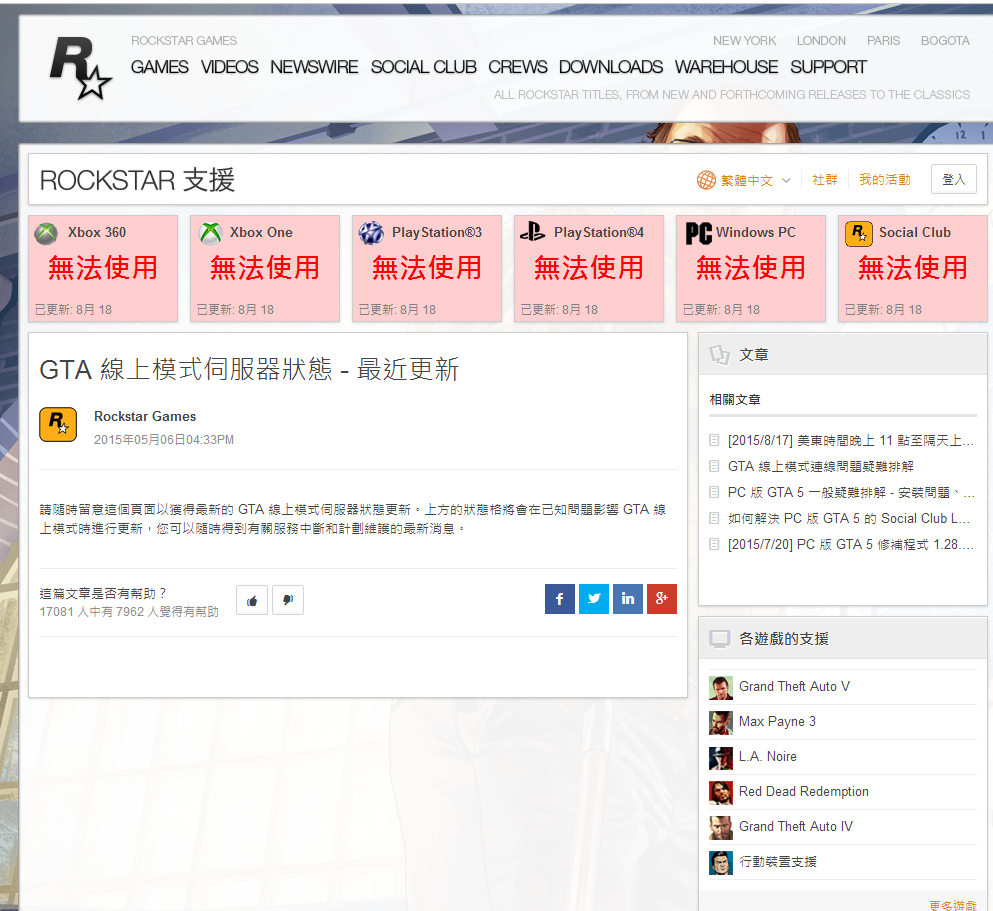
Task: Click 無法使用 status under Xbox One
Action: [265, 268]
